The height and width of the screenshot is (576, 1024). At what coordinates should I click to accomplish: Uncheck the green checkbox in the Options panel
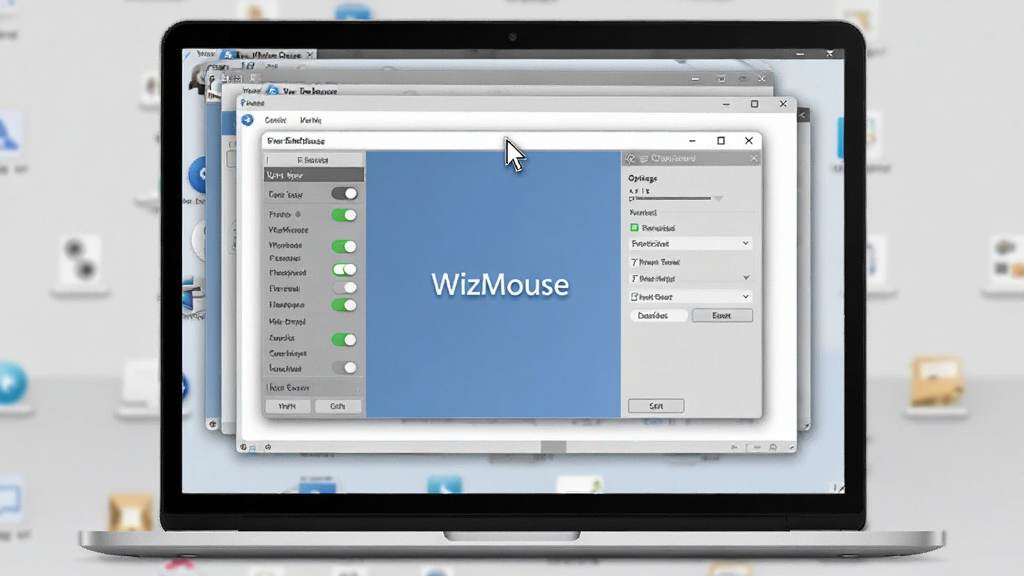(x=634, y=227)
